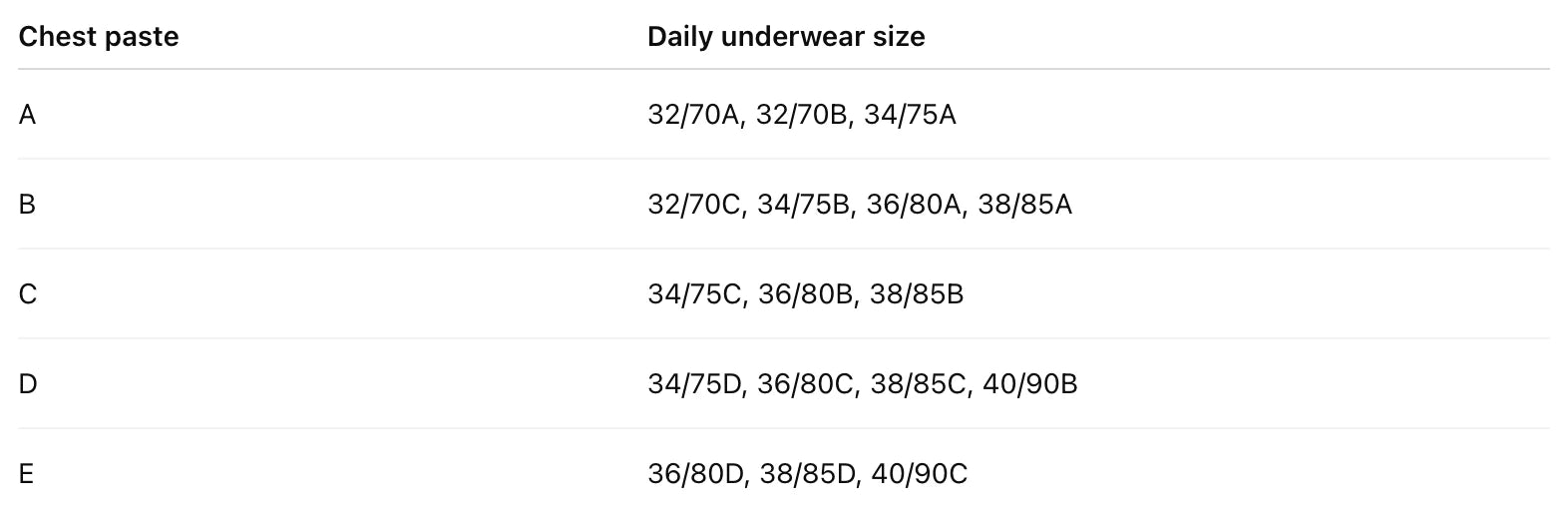Click the 34/75C size text
Image resolution: width=1568 pixels, height=527 pixels.
pos(695,294)
